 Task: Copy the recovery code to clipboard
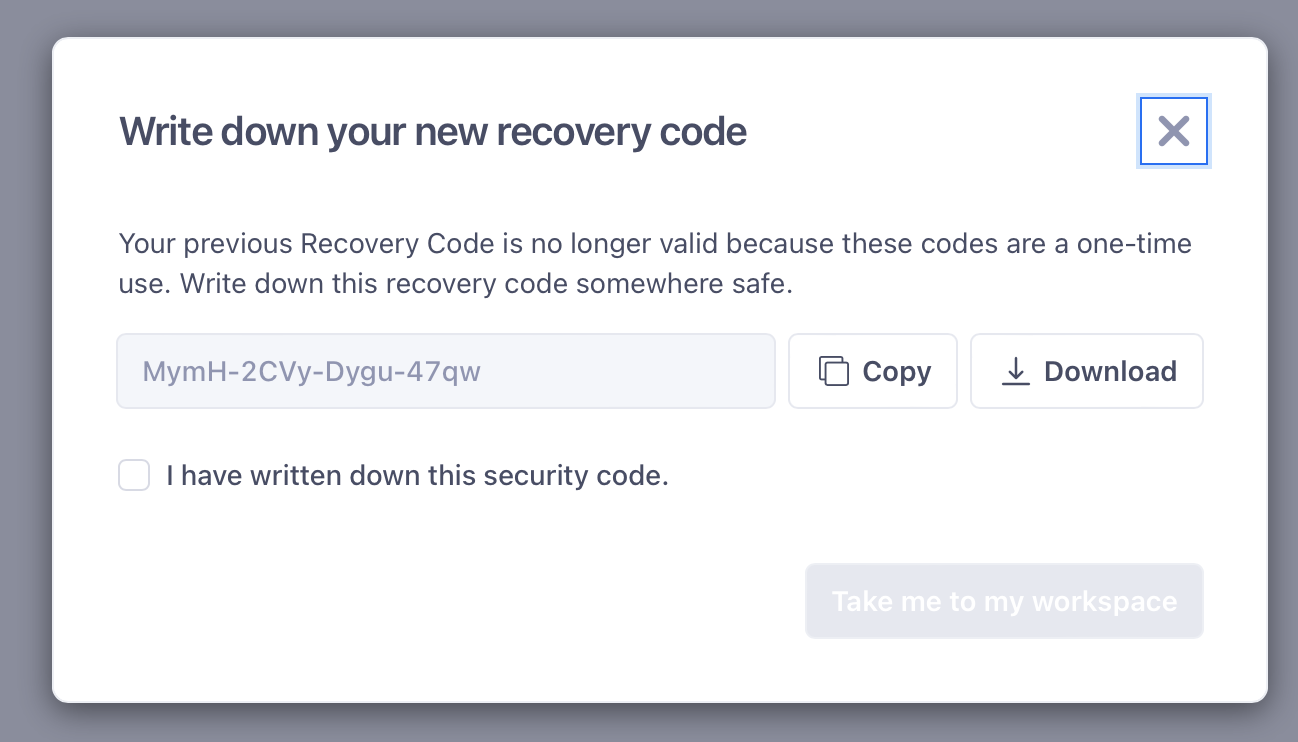click(x=873, y=371)
